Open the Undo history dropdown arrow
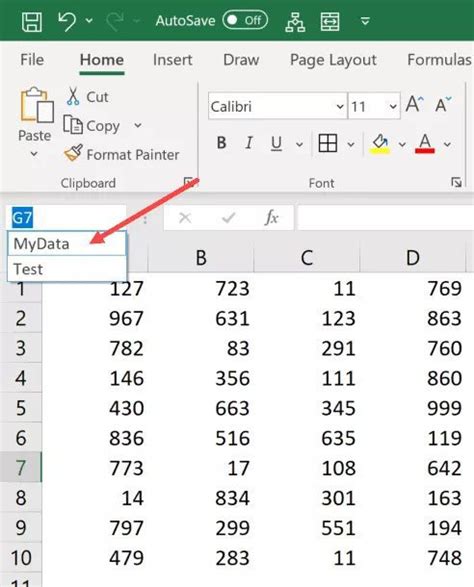The image size is (474, 587). 89,21
